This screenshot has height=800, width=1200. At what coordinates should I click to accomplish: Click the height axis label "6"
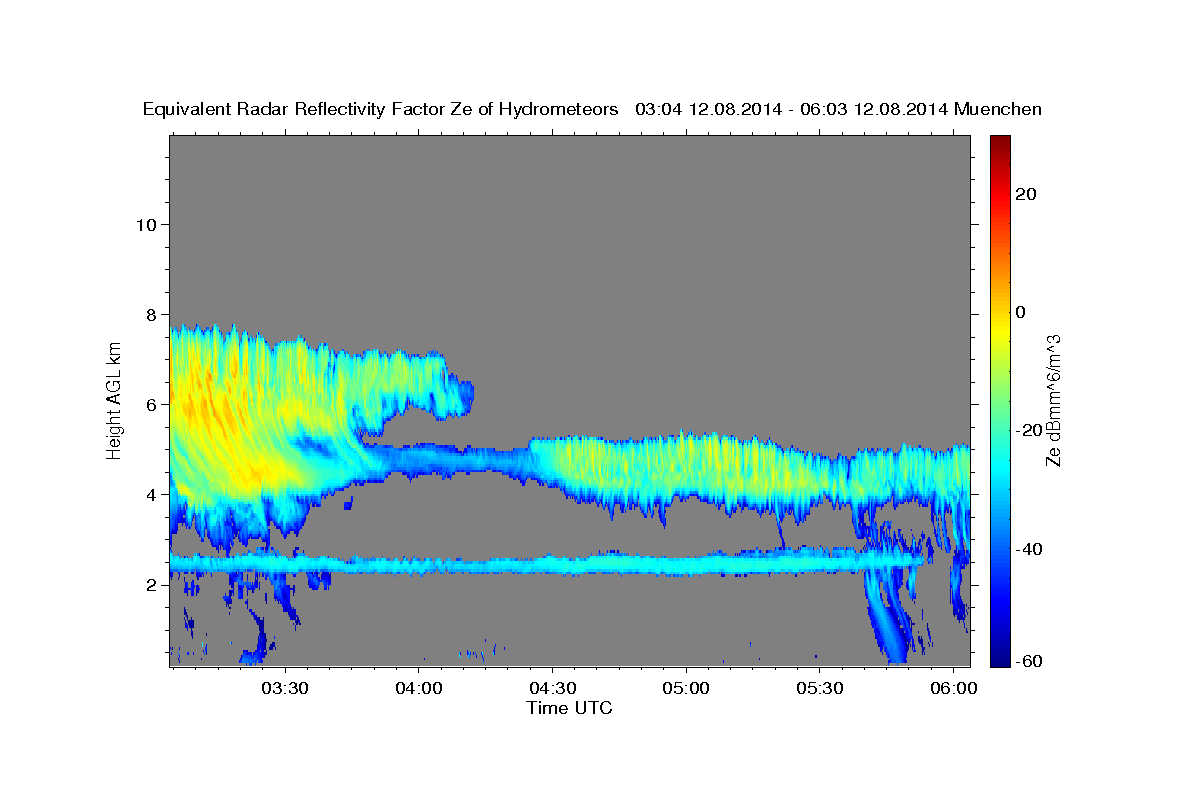coord(152,404)
